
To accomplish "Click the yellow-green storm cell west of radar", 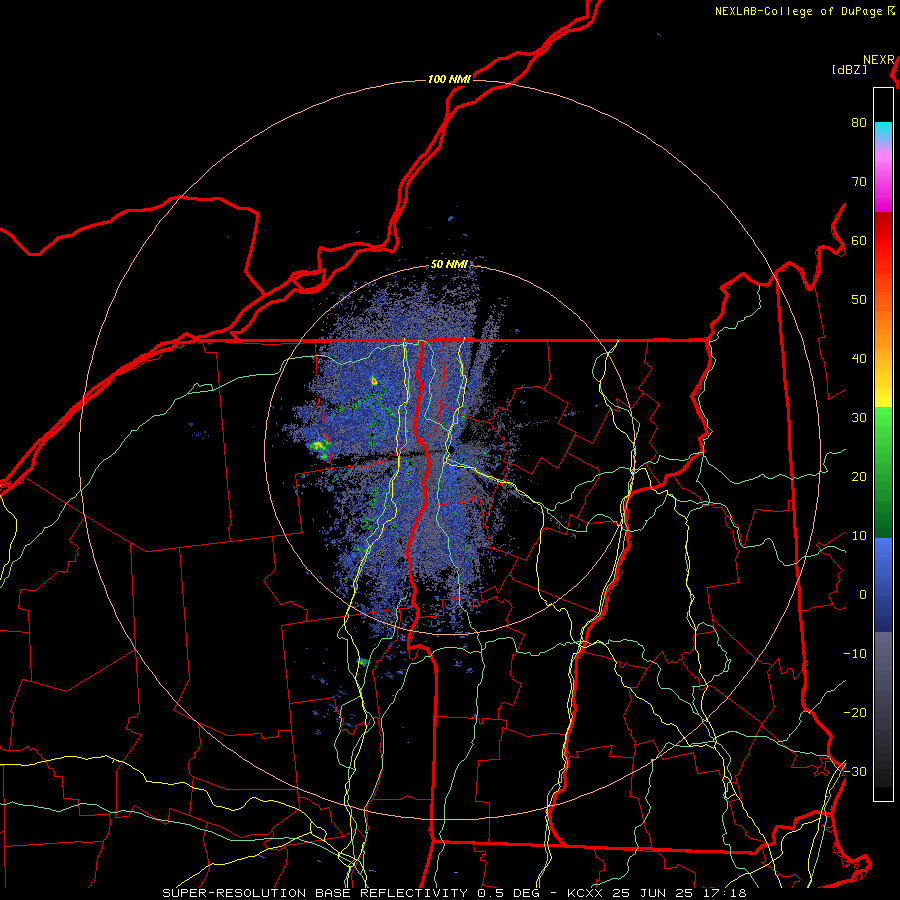I will pyautogui.click(x=319, y=447).
